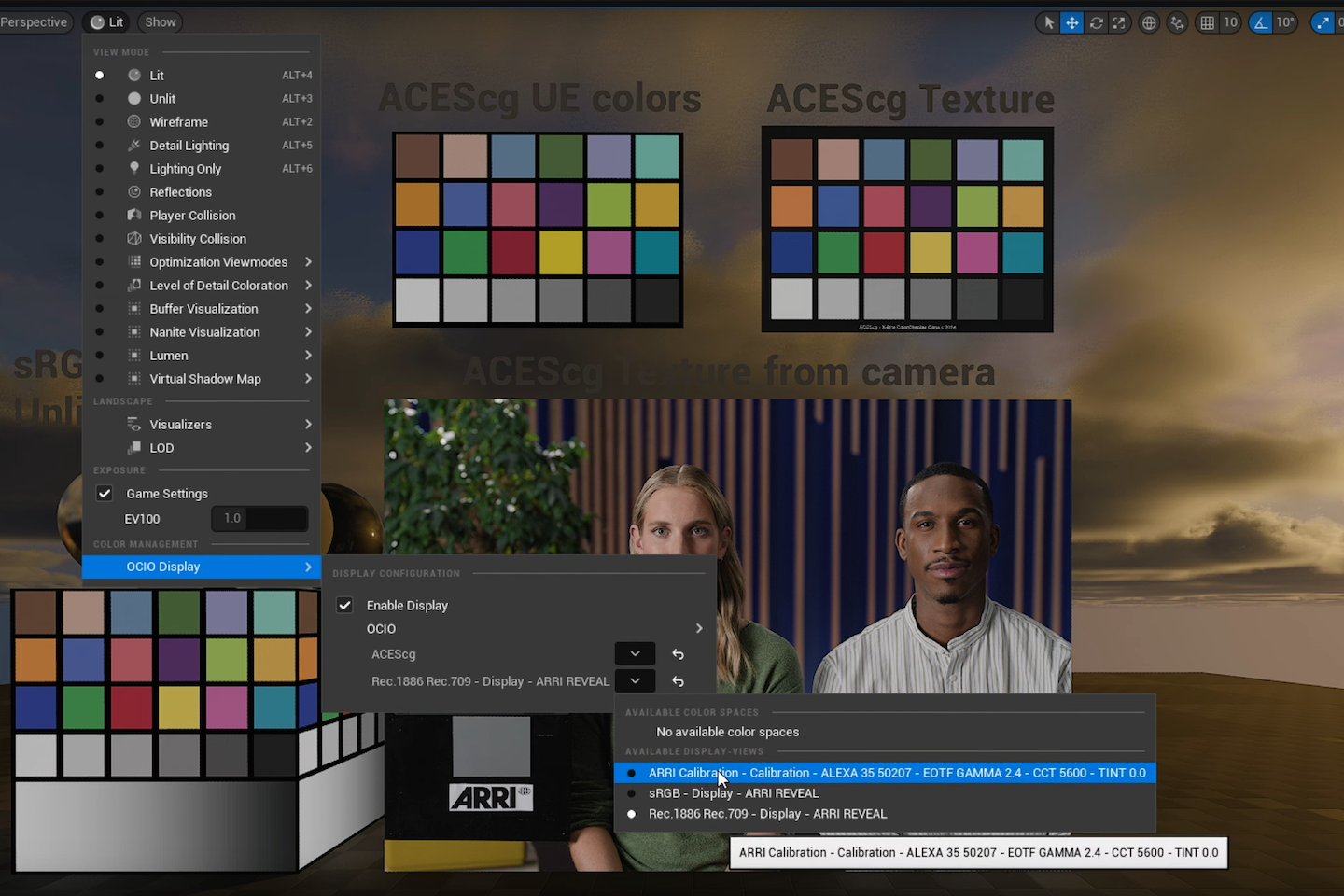Activate the Scale tool

click(x=1119, y=22)
